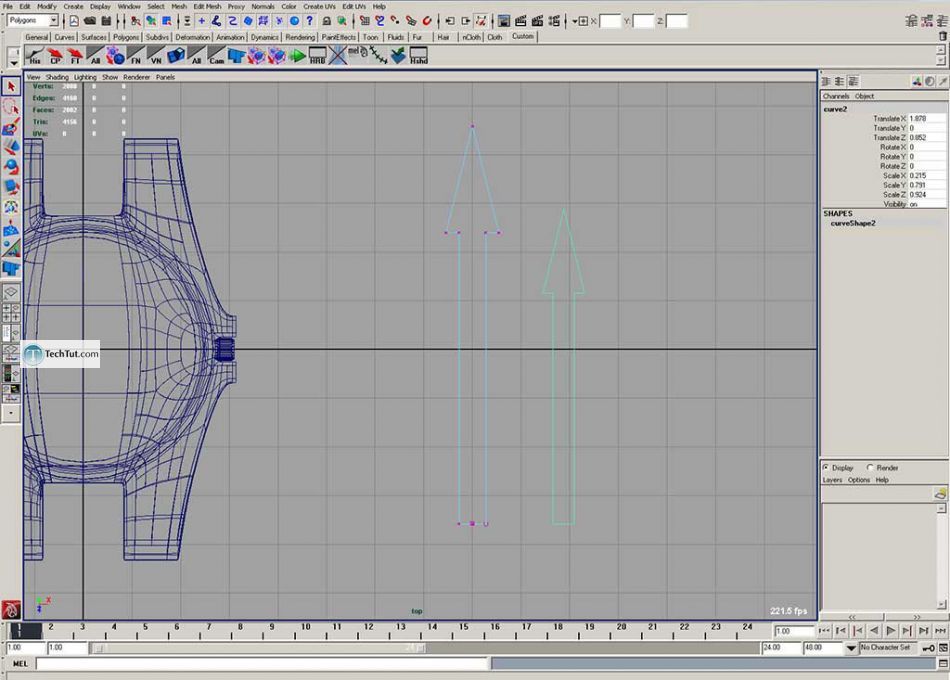950x680 pixels.
Task: Click the play forwards button
Action: click(890, 631)
